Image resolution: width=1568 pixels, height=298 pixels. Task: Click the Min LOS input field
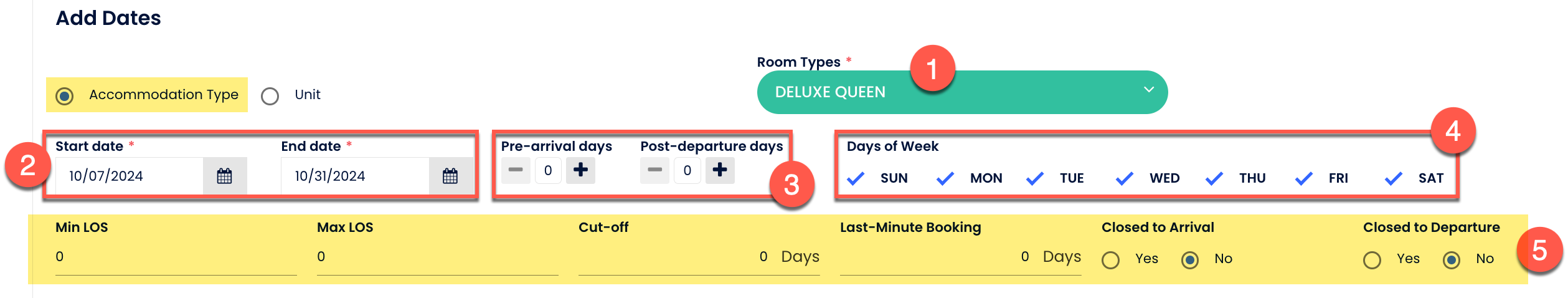coord(174,257)
